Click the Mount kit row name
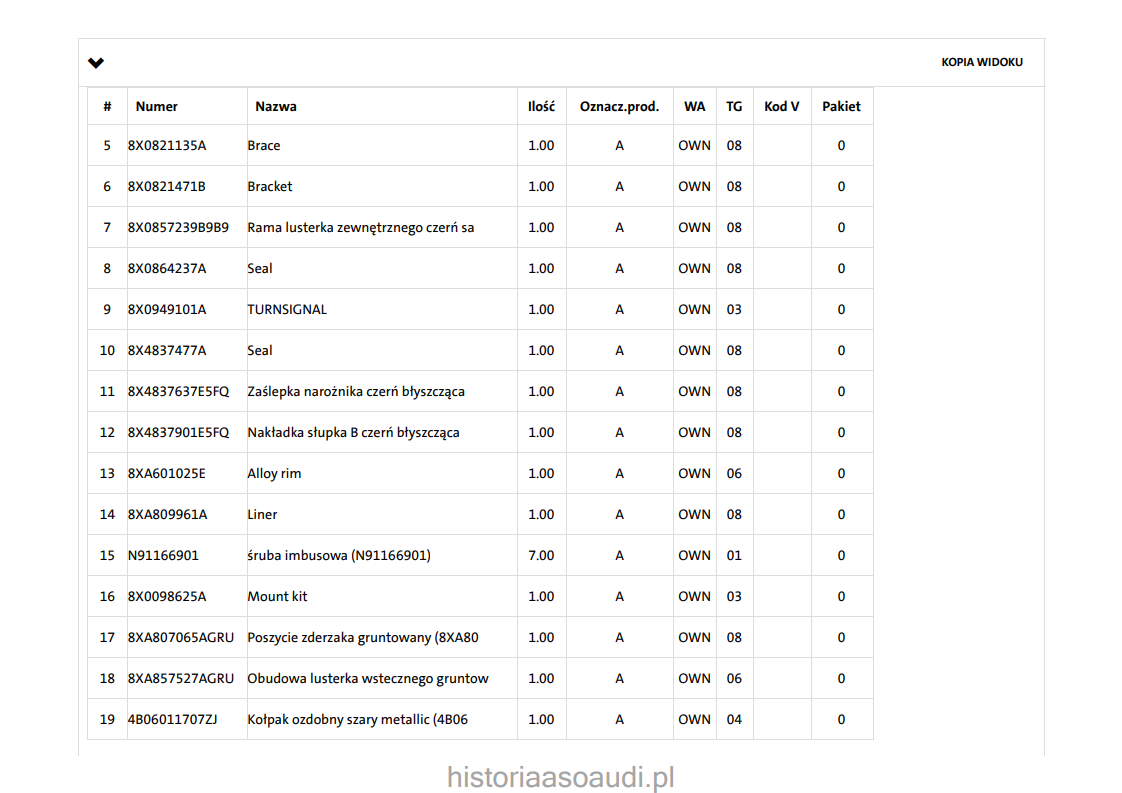Screen dimensions: 1122x793 point(277,597)
